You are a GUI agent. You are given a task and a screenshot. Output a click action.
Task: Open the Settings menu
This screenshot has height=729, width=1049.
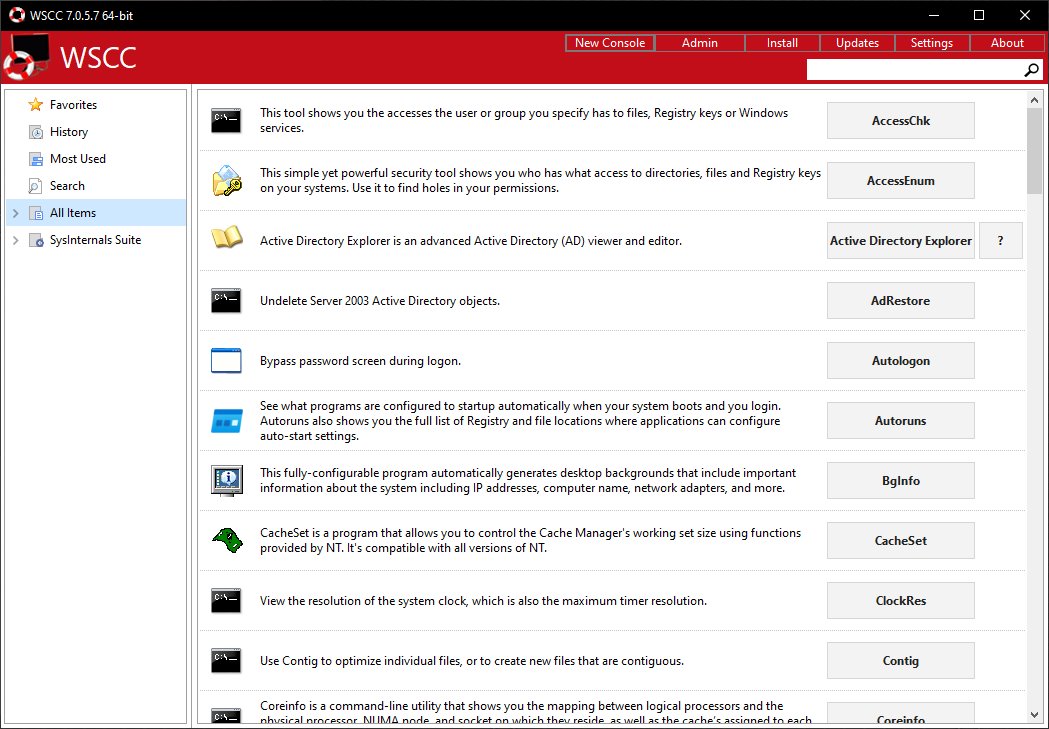click(x=932, y=43)
